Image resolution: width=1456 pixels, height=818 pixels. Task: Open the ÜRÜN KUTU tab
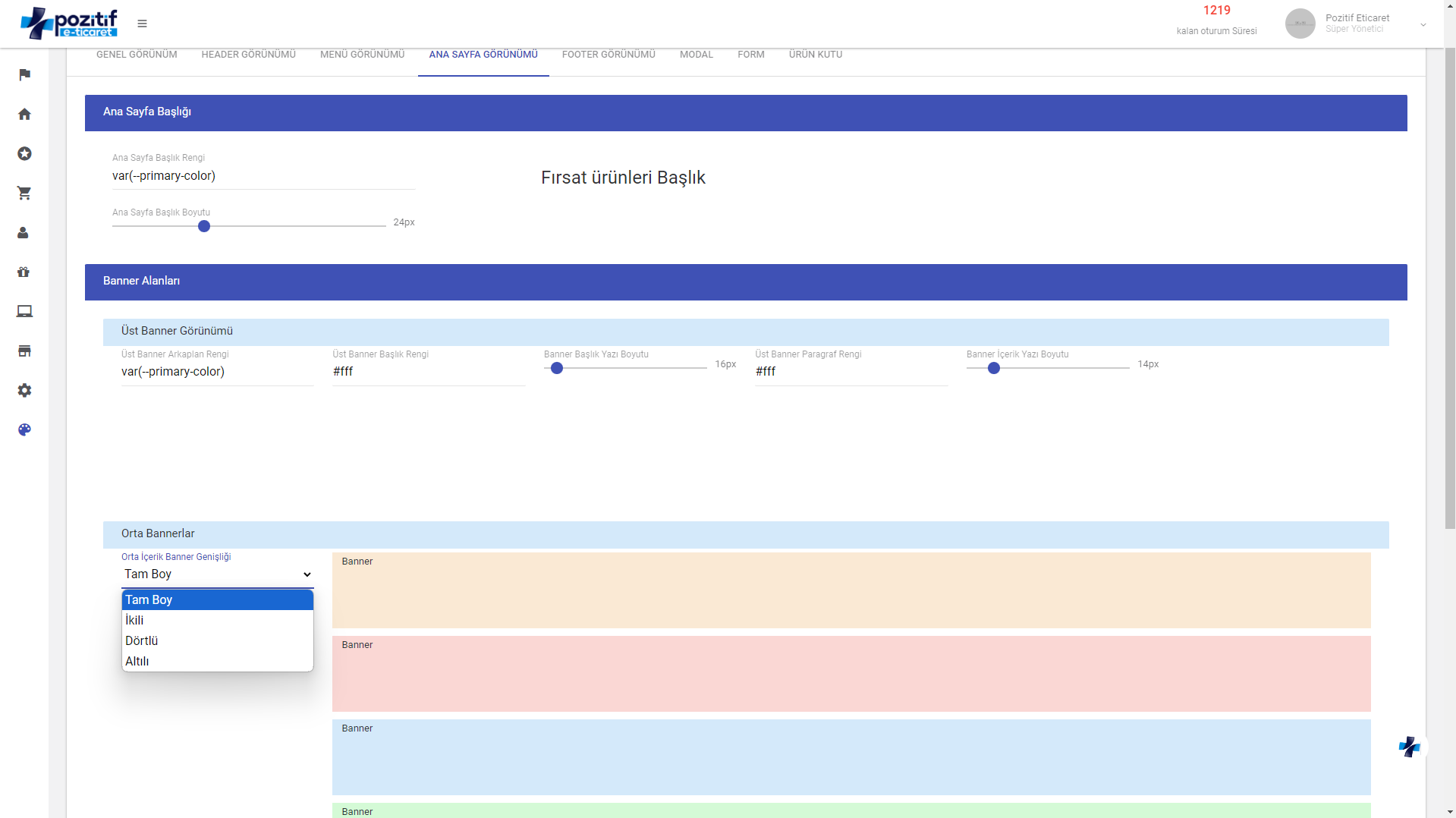tap(815, 54)
